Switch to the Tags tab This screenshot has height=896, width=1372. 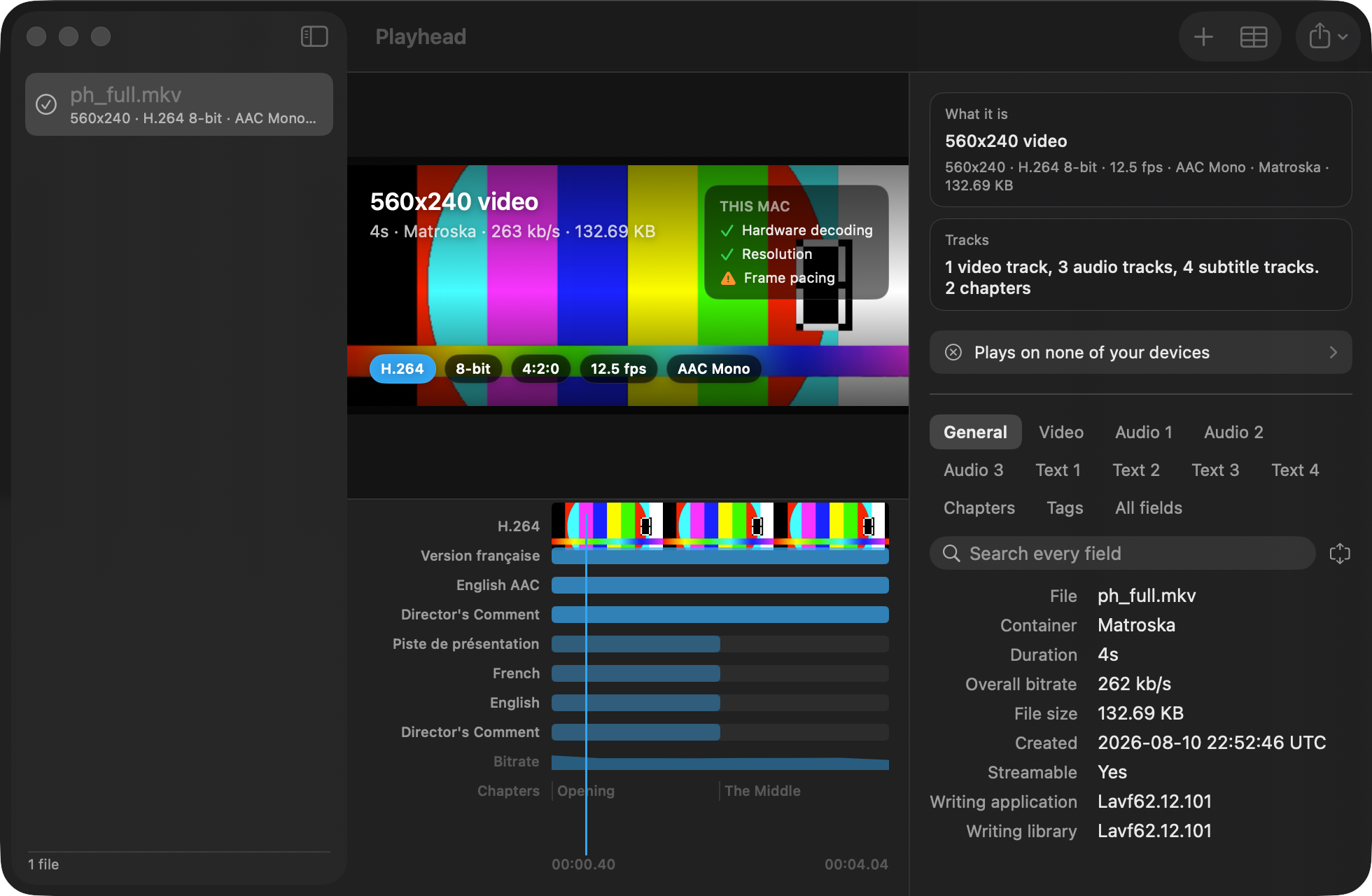pyautogui.click(x=1065, y=507)
